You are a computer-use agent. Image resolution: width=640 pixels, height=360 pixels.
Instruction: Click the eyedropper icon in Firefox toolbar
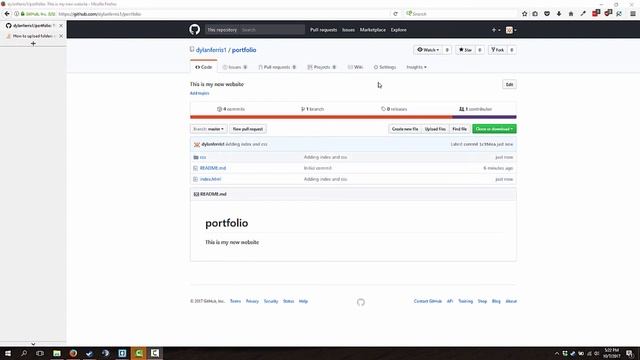click(583, 14)
